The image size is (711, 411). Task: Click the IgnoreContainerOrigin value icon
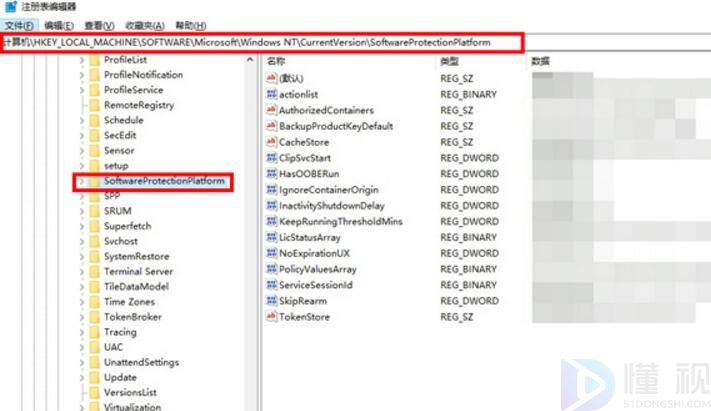coord(271,189)
